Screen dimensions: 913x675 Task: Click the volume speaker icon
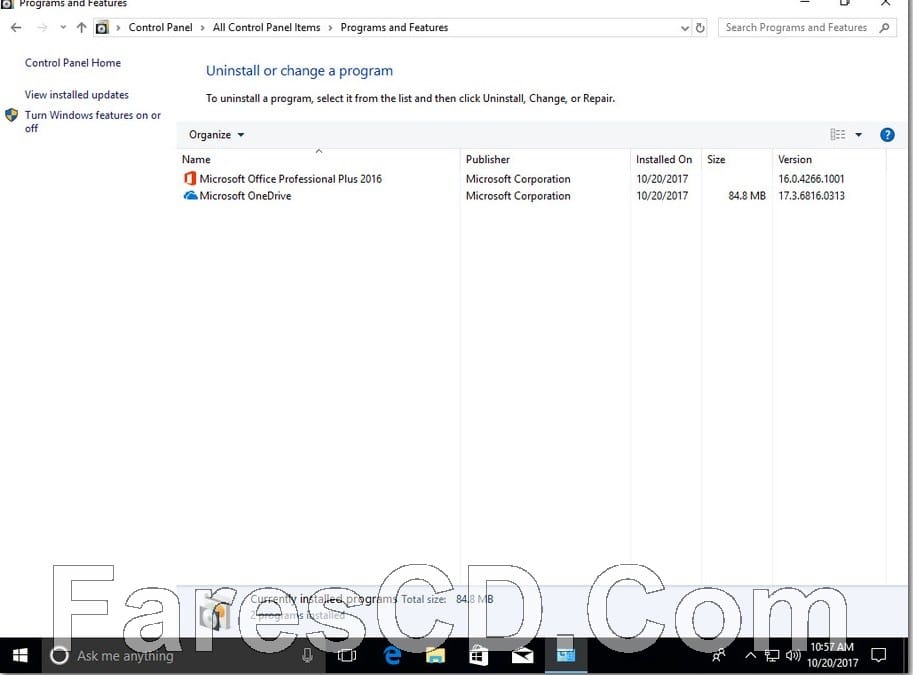point(793,656)
